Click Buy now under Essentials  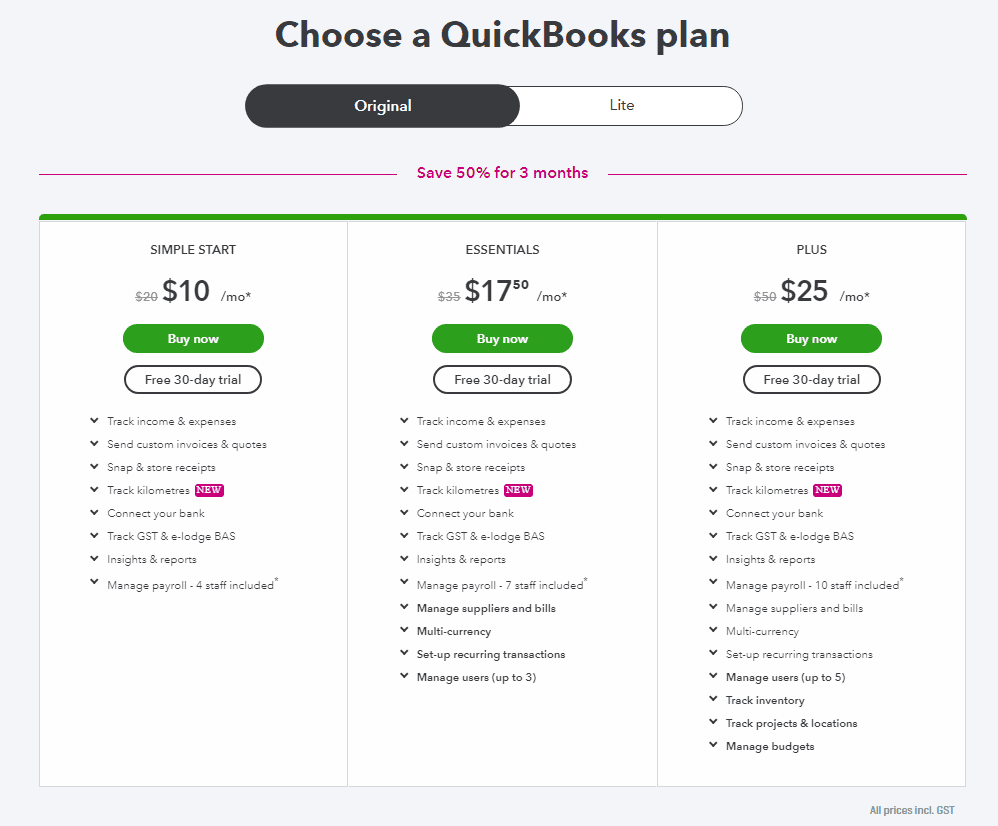tap(502, 339)
